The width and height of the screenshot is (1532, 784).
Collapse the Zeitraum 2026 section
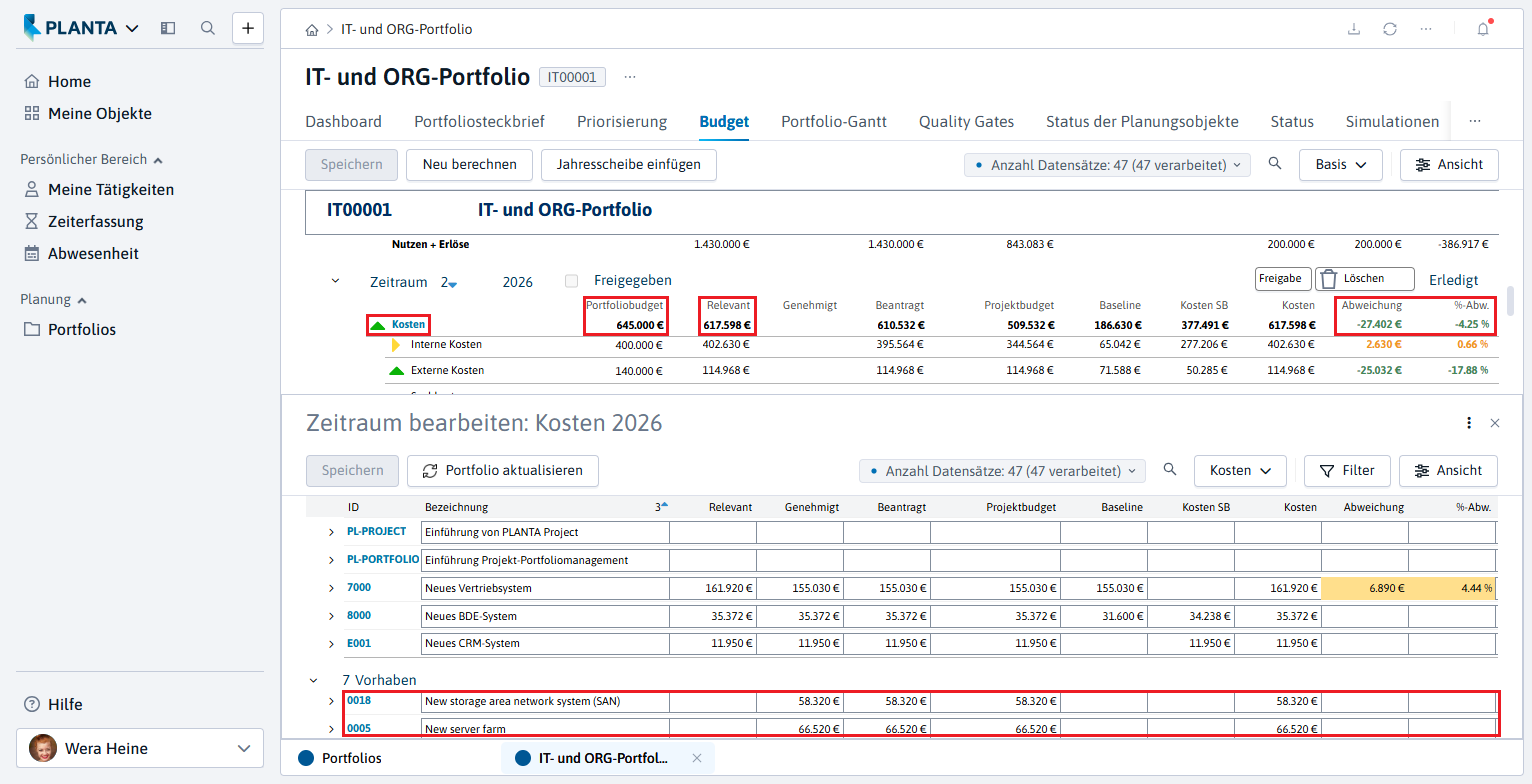(x=336, y=281)
